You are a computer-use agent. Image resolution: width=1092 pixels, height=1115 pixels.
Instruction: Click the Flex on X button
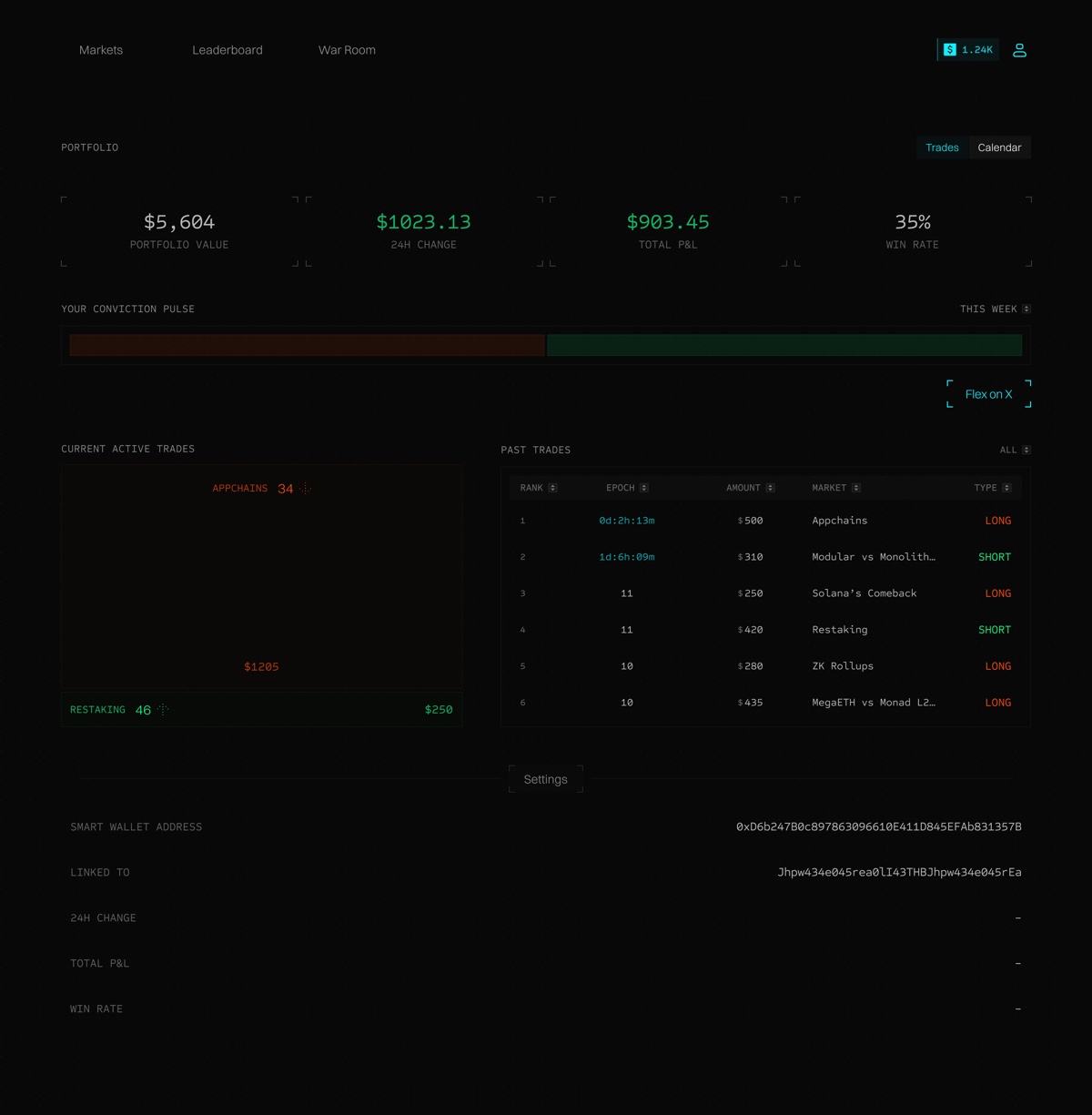tap(989, 394)
